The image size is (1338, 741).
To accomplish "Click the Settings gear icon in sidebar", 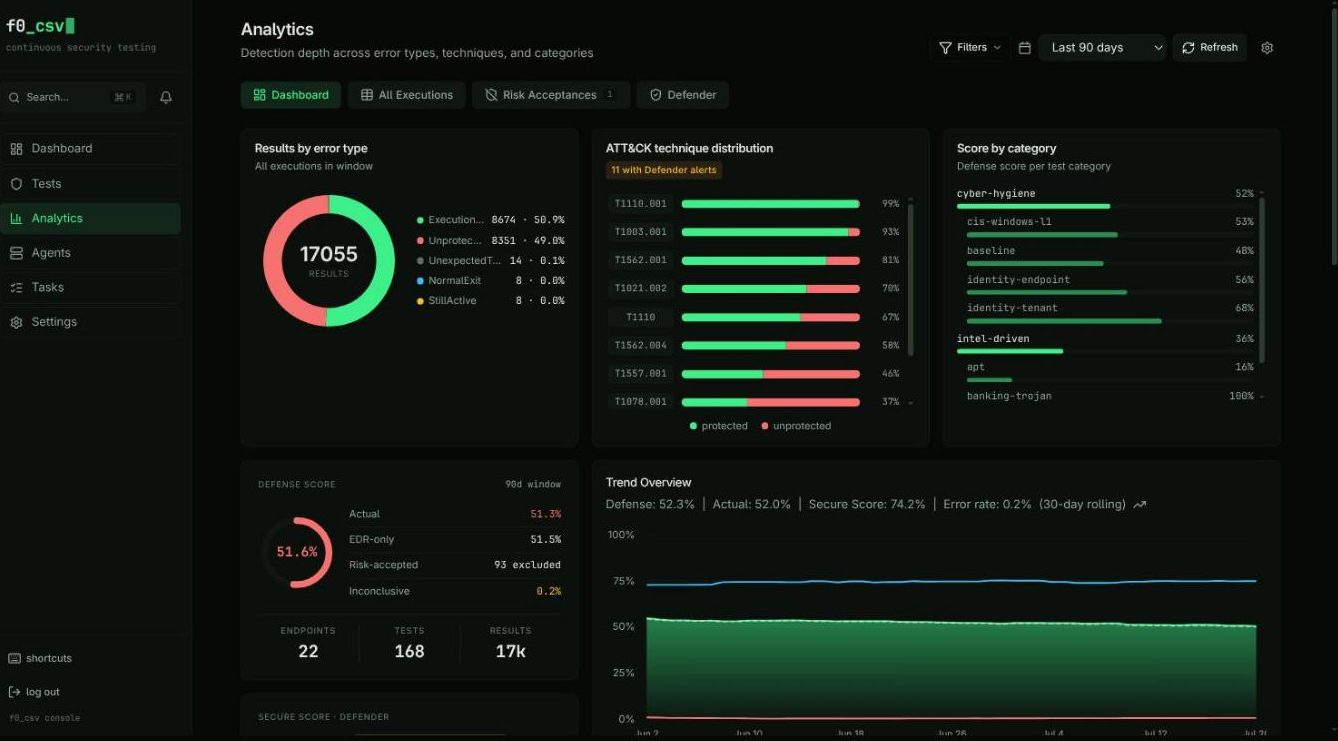I will click(16, 322).
